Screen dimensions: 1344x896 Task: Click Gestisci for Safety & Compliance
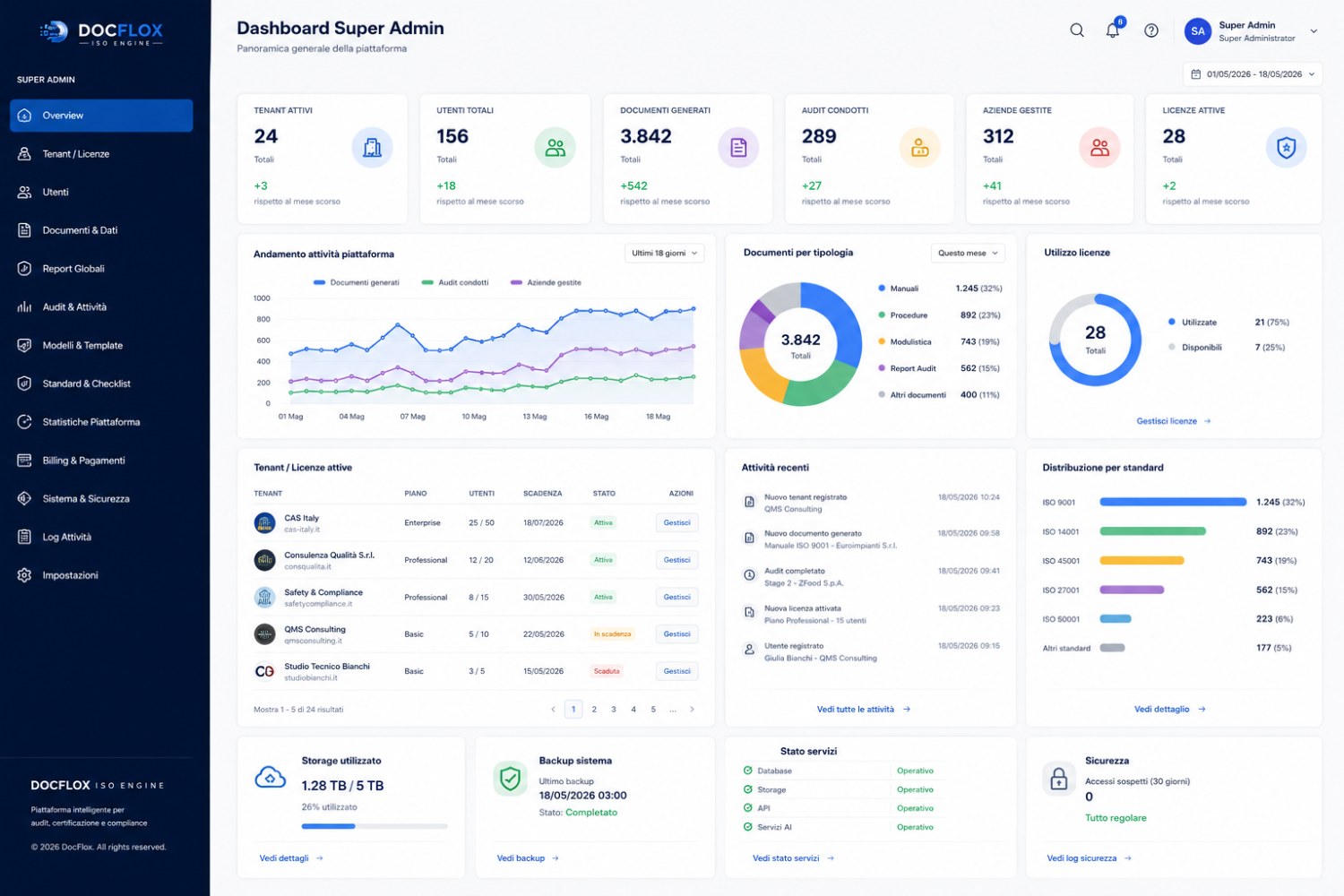coord(676,598)
